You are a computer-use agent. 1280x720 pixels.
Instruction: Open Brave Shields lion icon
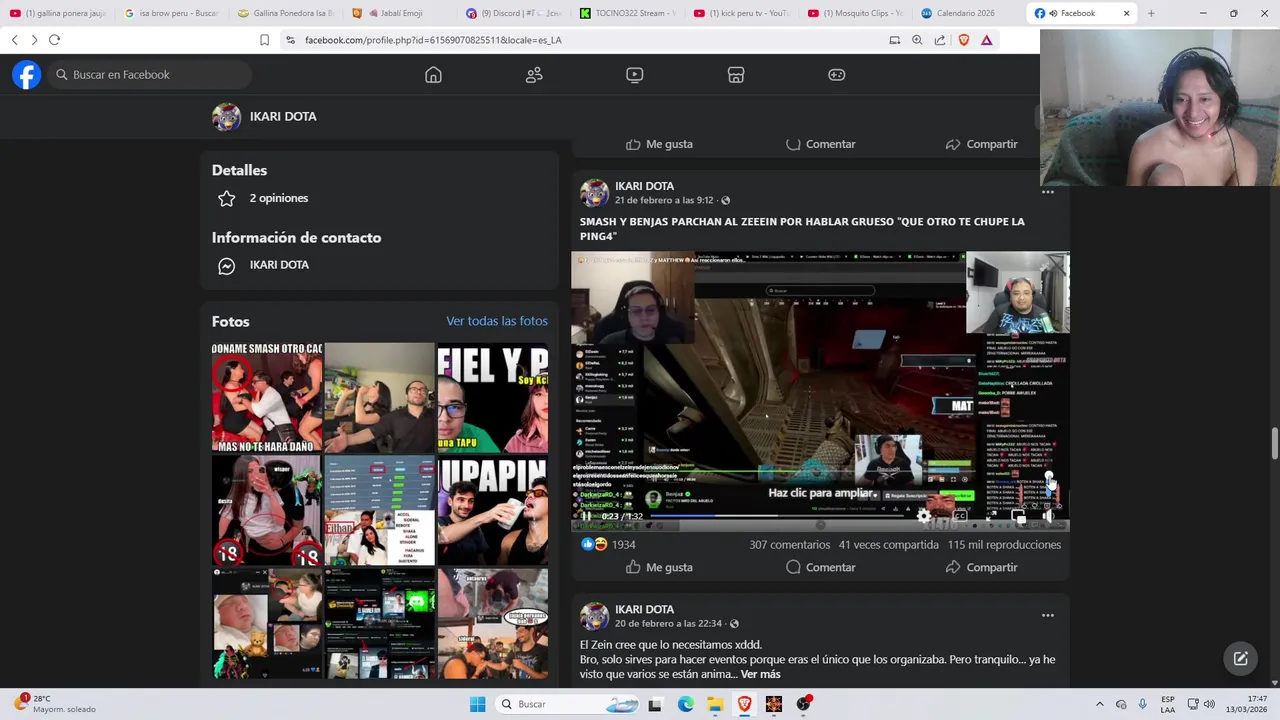click(964, 40)
